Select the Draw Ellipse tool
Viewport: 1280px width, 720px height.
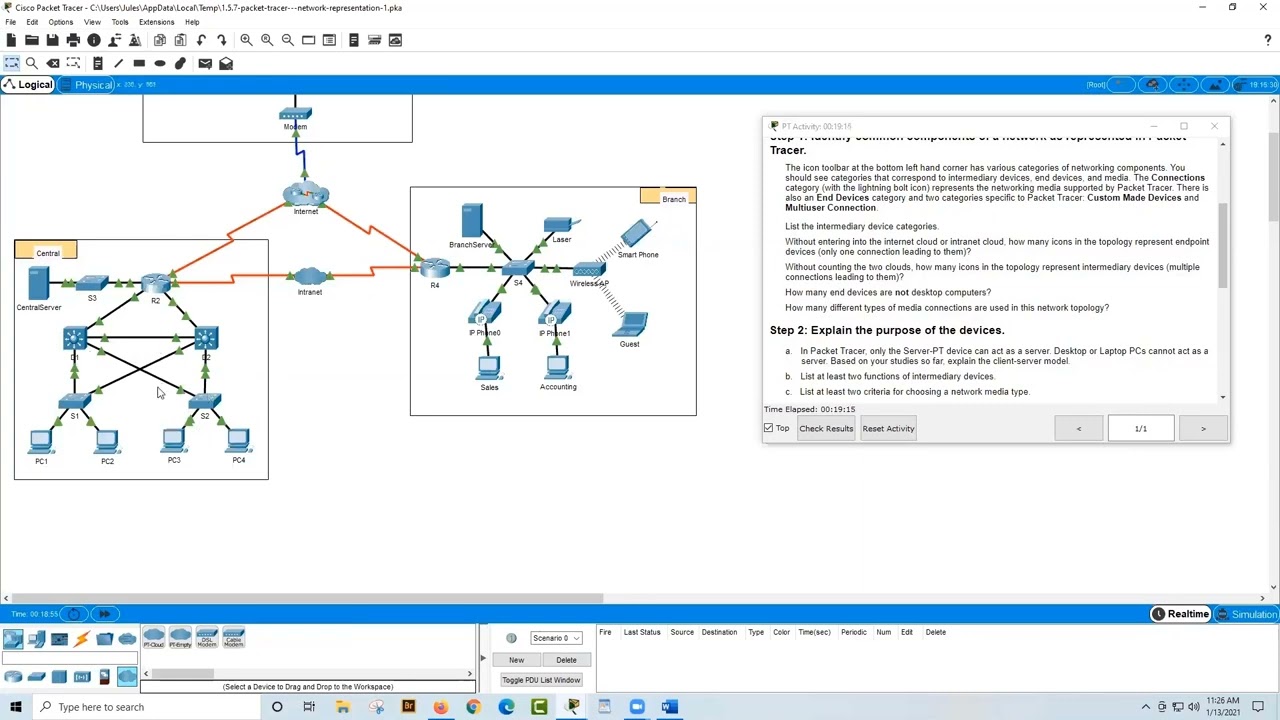(x=160, y=63)
